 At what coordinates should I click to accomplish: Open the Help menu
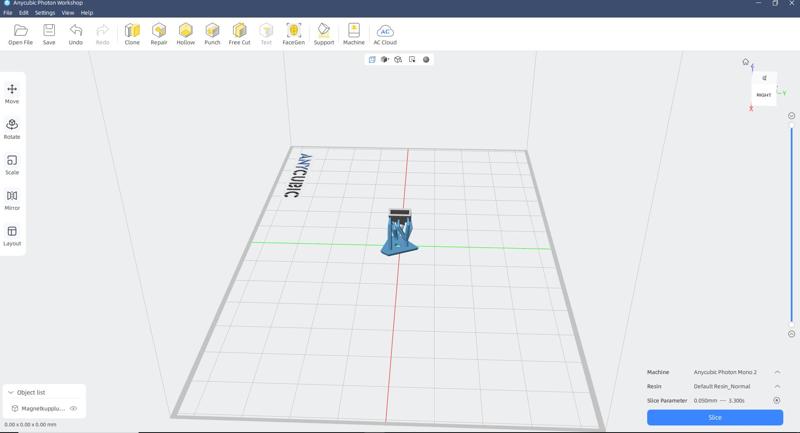coord(87,13)
